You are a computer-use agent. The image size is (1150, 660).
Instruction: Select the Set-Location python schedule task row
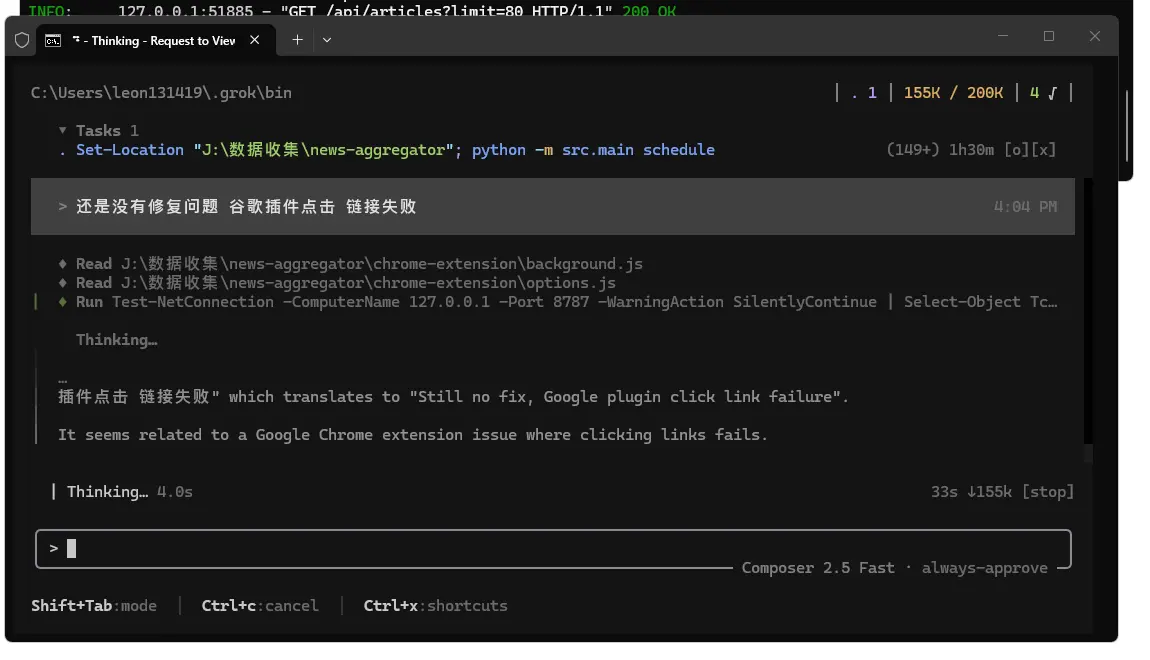tap(557, 150)
